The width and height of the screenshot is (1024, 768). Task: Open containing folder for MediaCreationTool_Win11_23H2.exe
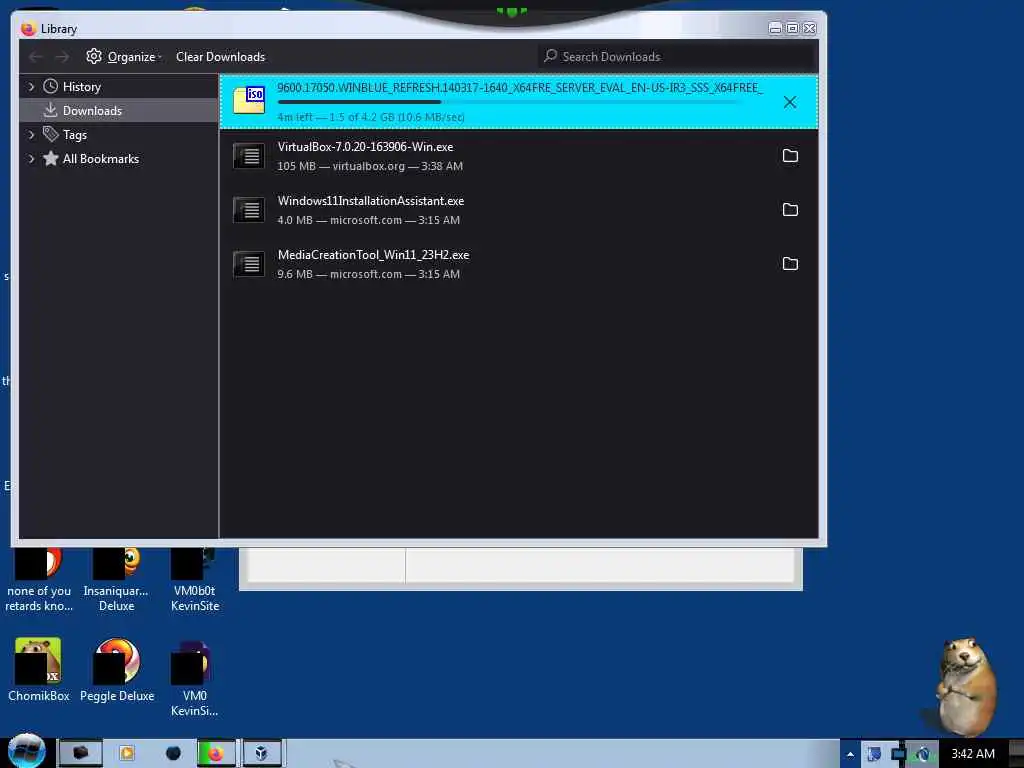[x=790, y=264]
